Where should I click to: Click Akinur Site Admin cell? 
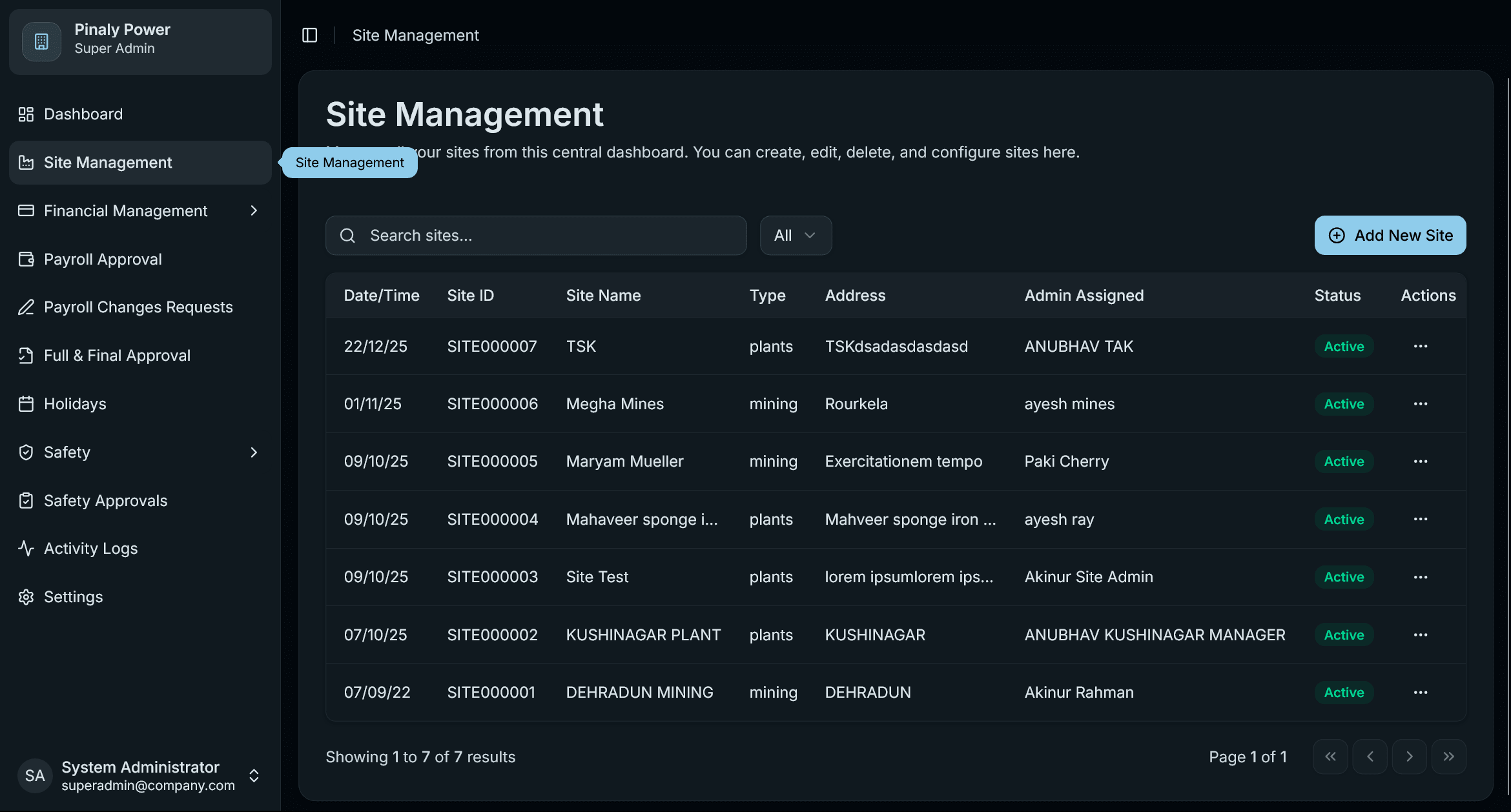pos(1089,577)
